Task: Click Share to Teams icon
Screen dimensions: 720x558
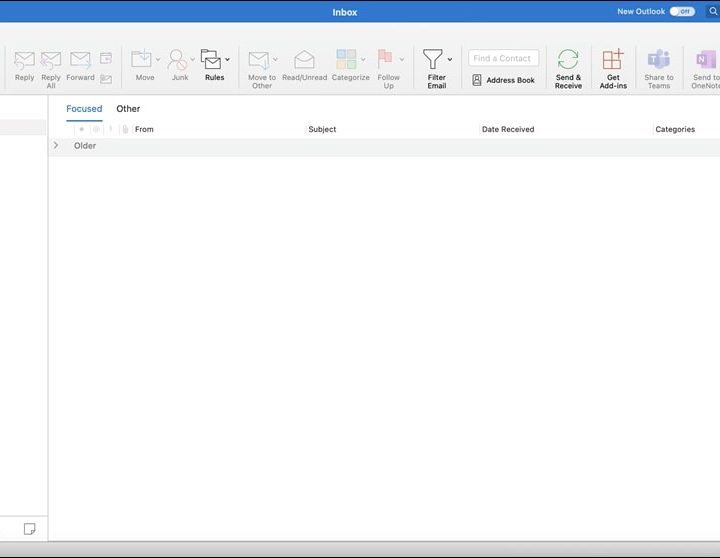Action: click(658, 60)
